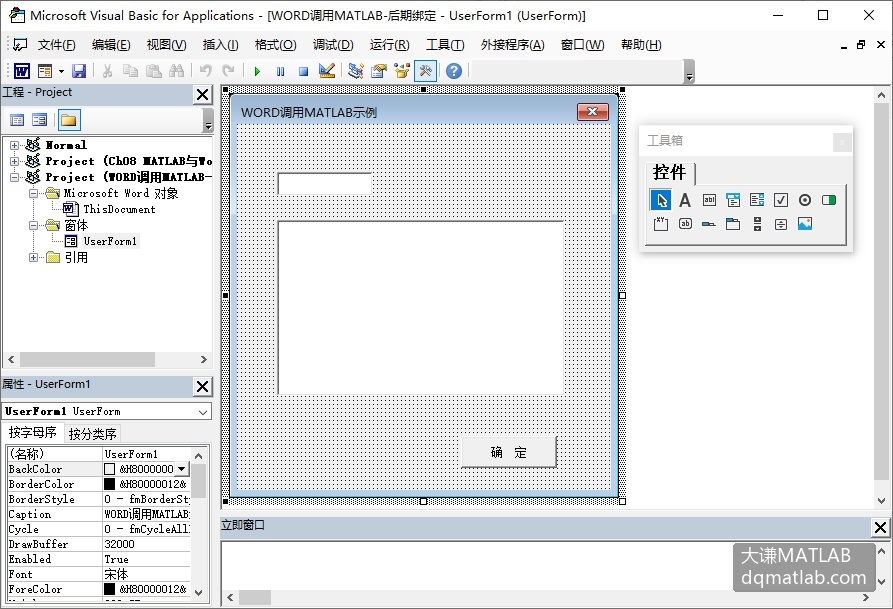893x609 pixels.
Task: Click the Find binoculars icon
Action: tap(177, 71)
